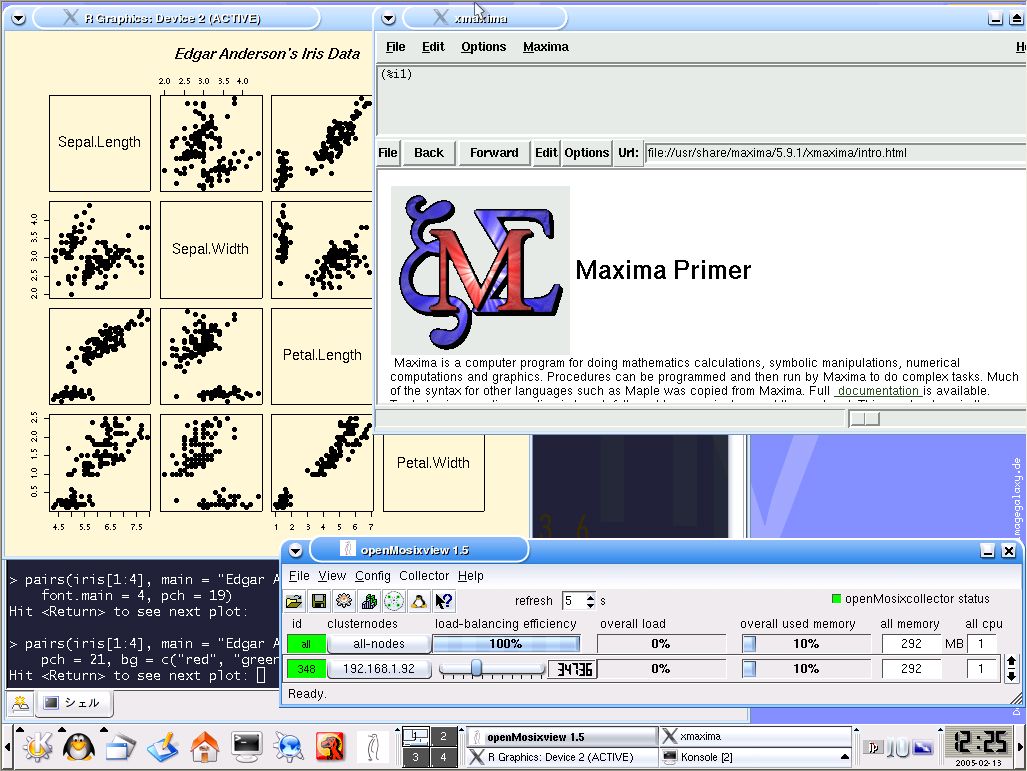Click the 192.168.1.92 node button
The width and height of the screenshot is (1027, 771).
click(x=379, y=669)
